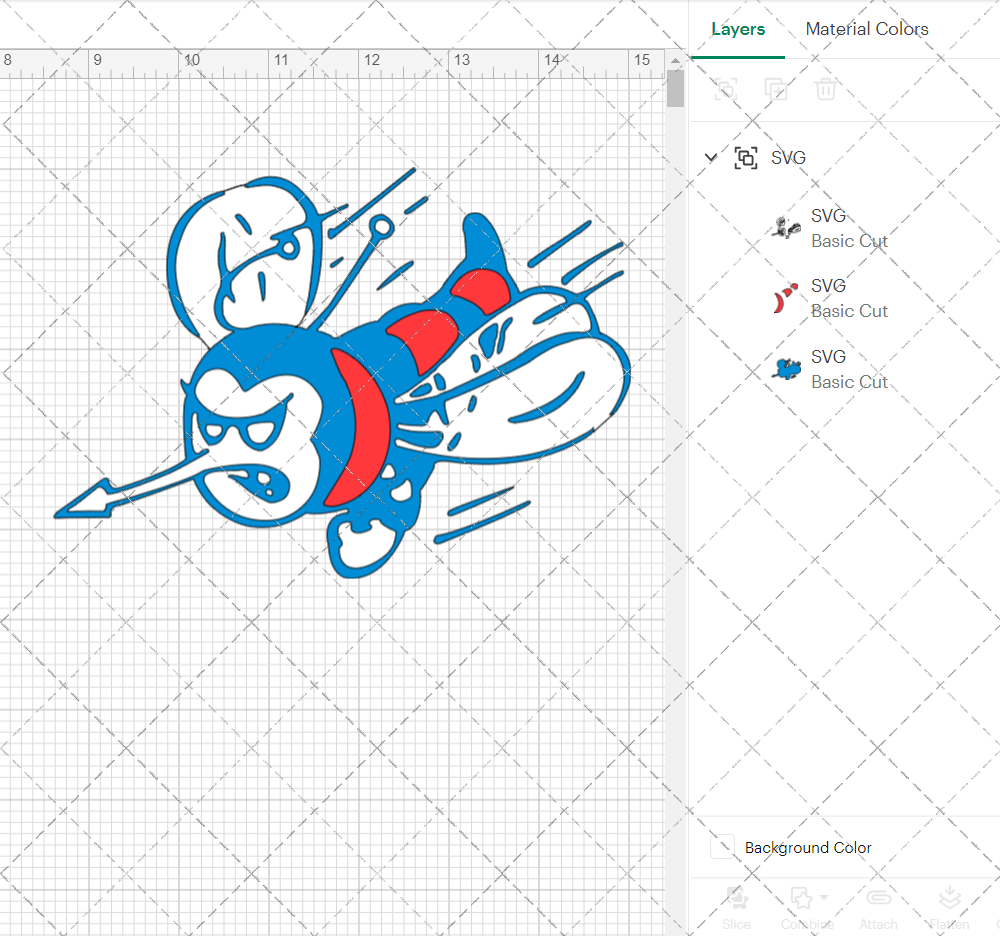Viewport: 1000px width, 936px height.
Task: Open the Material Colors tab
Action: [x=867, y=29]
